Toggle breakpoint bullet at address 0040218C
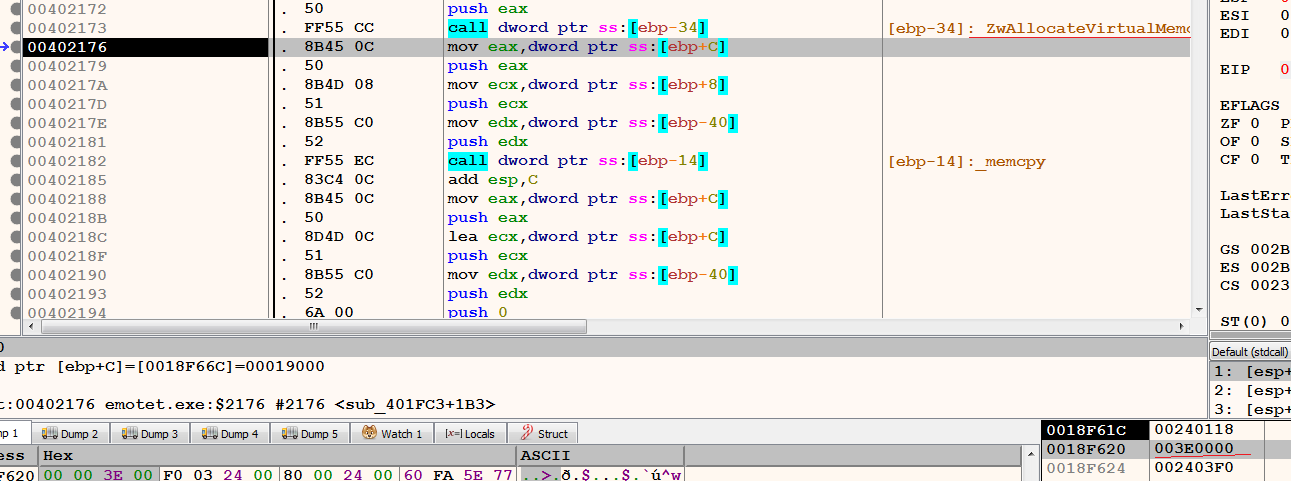Image resolution: width=1291 pixels, height=481 pixels. (16, 237)
